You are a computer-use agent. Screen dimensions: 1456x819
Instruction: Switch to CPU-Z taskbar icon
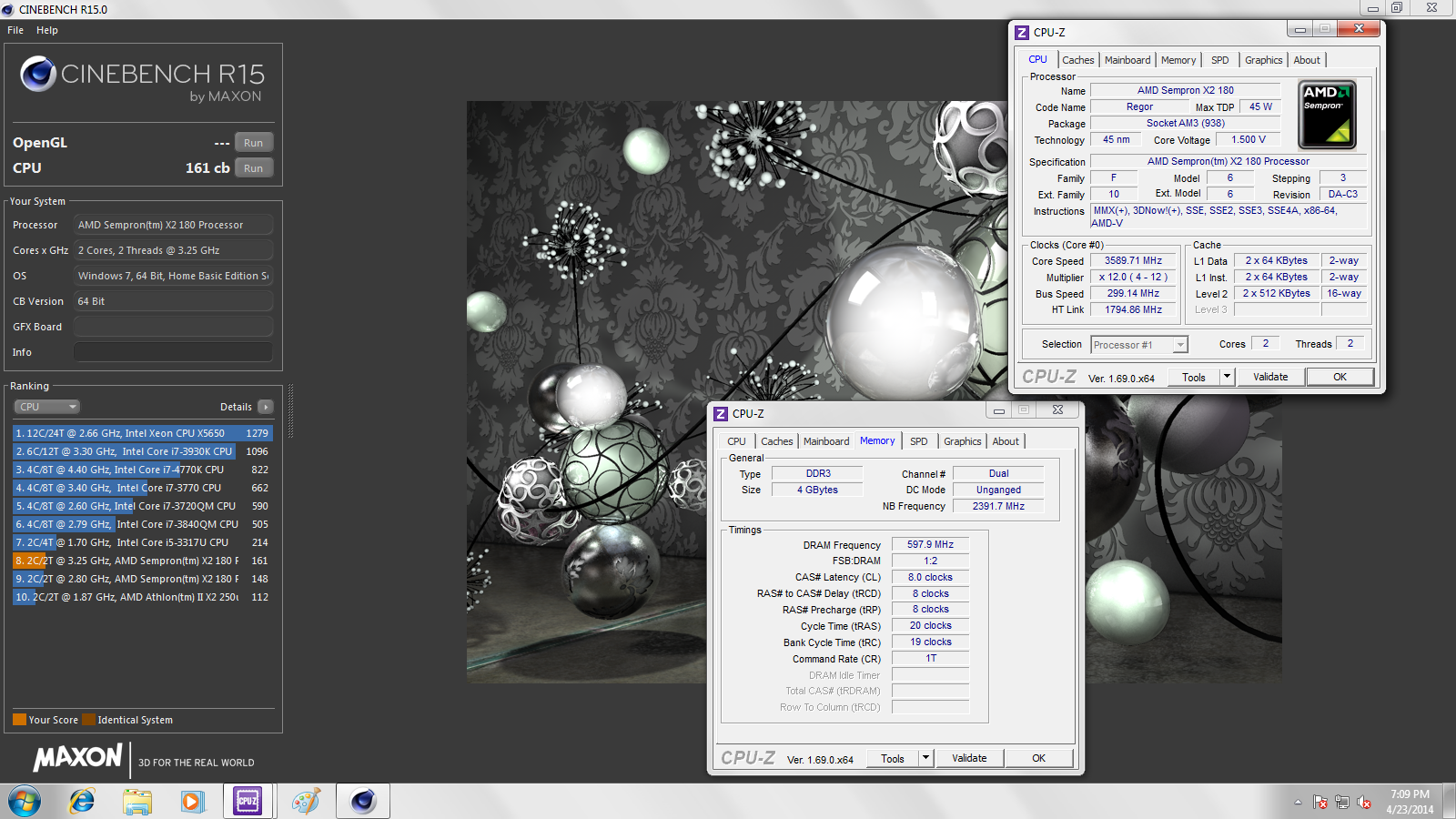[x=248, y=802]
